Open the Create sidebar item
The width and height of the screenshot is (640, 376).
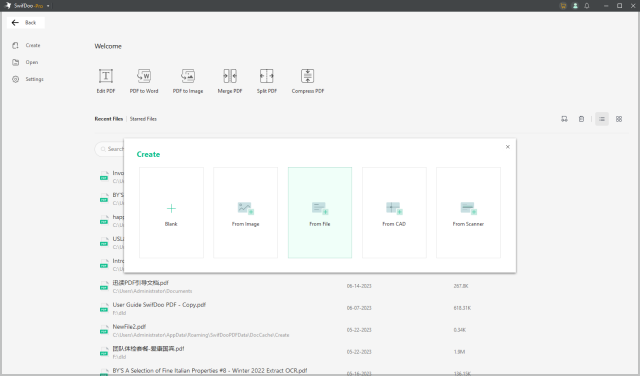27,45
